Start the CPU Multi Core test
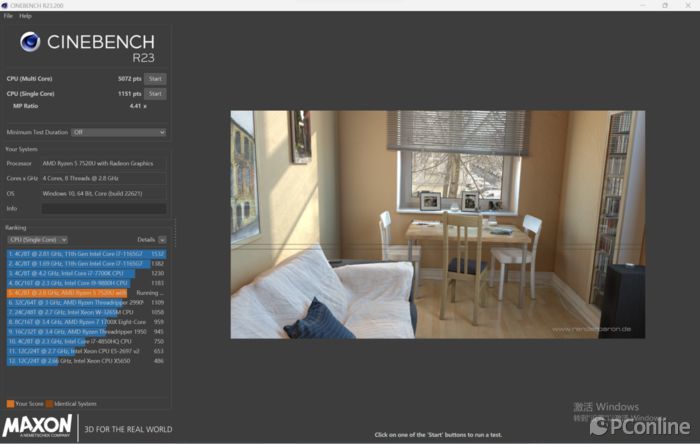This screenshot has height=444, width=700. pyautogui.click(x=155, y=79)
